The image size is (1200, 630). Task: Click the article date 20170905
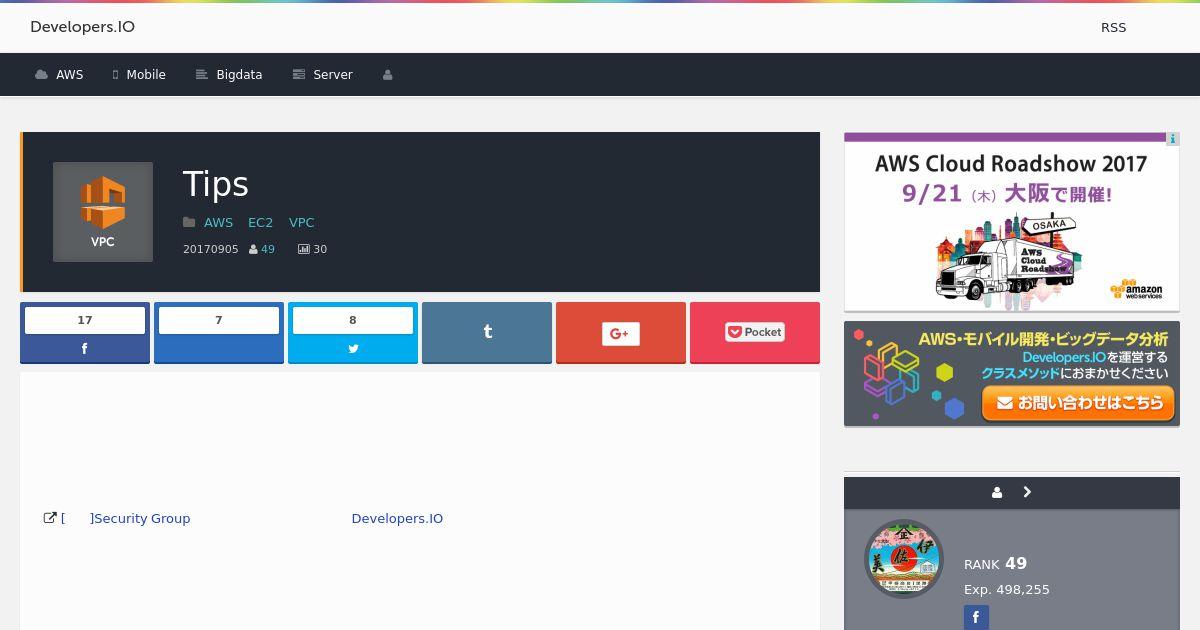point(211,249)
